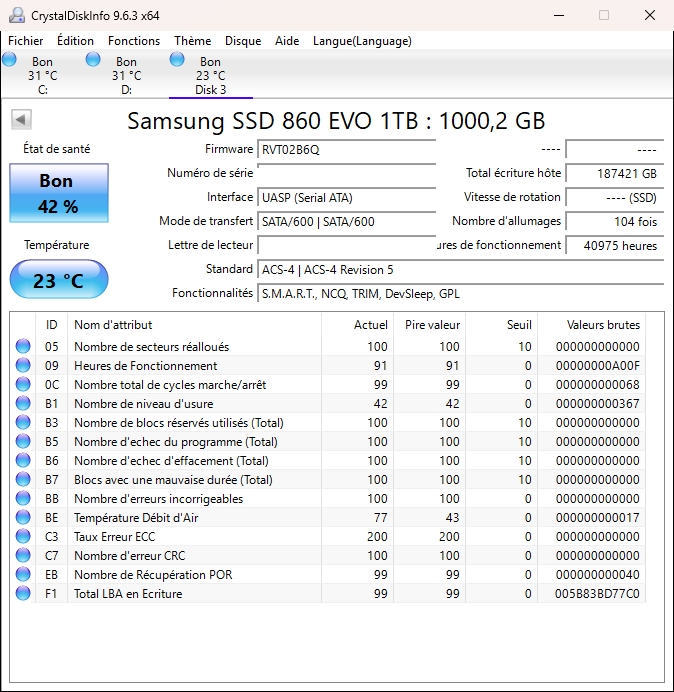Open the Thème menu
Viewport: 674px width, 692px height.
pyautogui.click(x=192, y=41)
